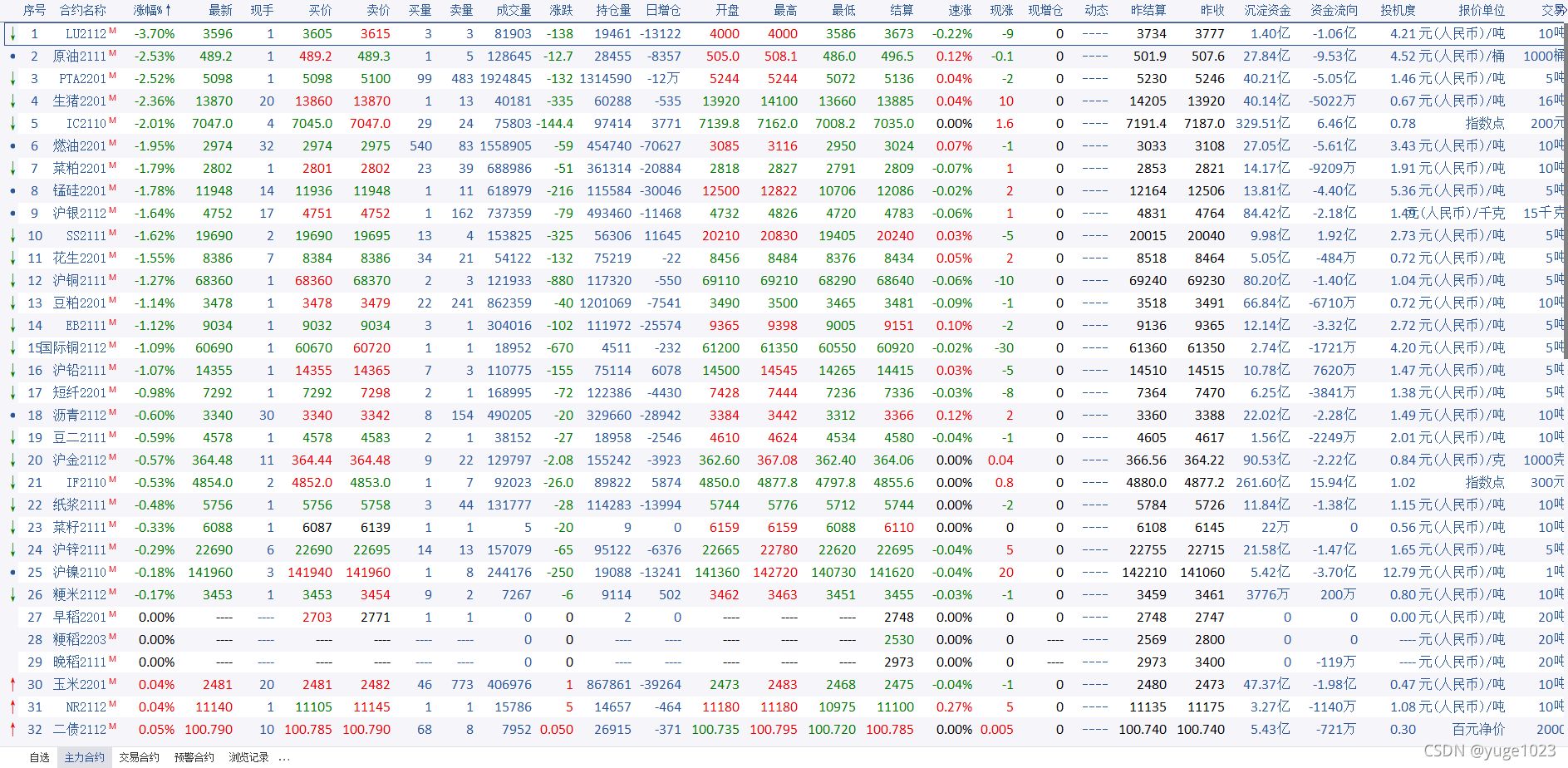The height and width of the screenshot is (768, 1568).
Task: Click the 卖价 column header
Action: [378, 10]
